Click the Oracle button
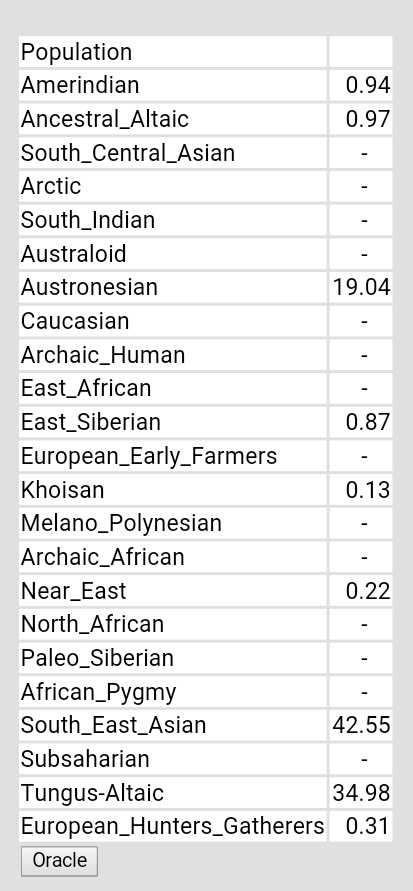The width and height of the screenshot is (413, 891). pyautogui.click(x=59, y=861)
